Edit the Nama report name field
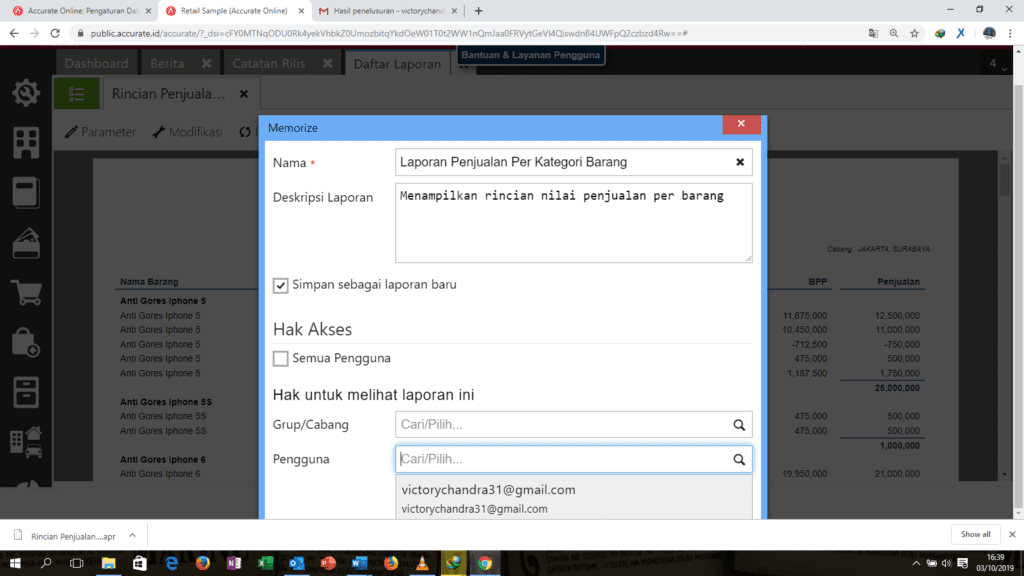Image resolution: width=1024 pixels, height=576 pixels. click(x=573, y=162)
